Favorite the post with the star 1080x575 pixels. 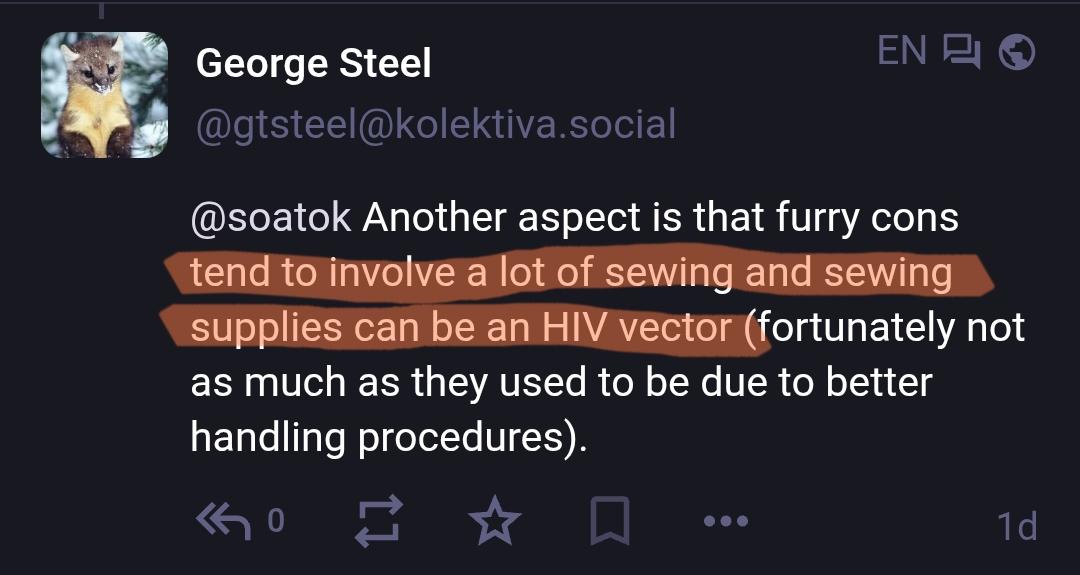pos(496,521)
